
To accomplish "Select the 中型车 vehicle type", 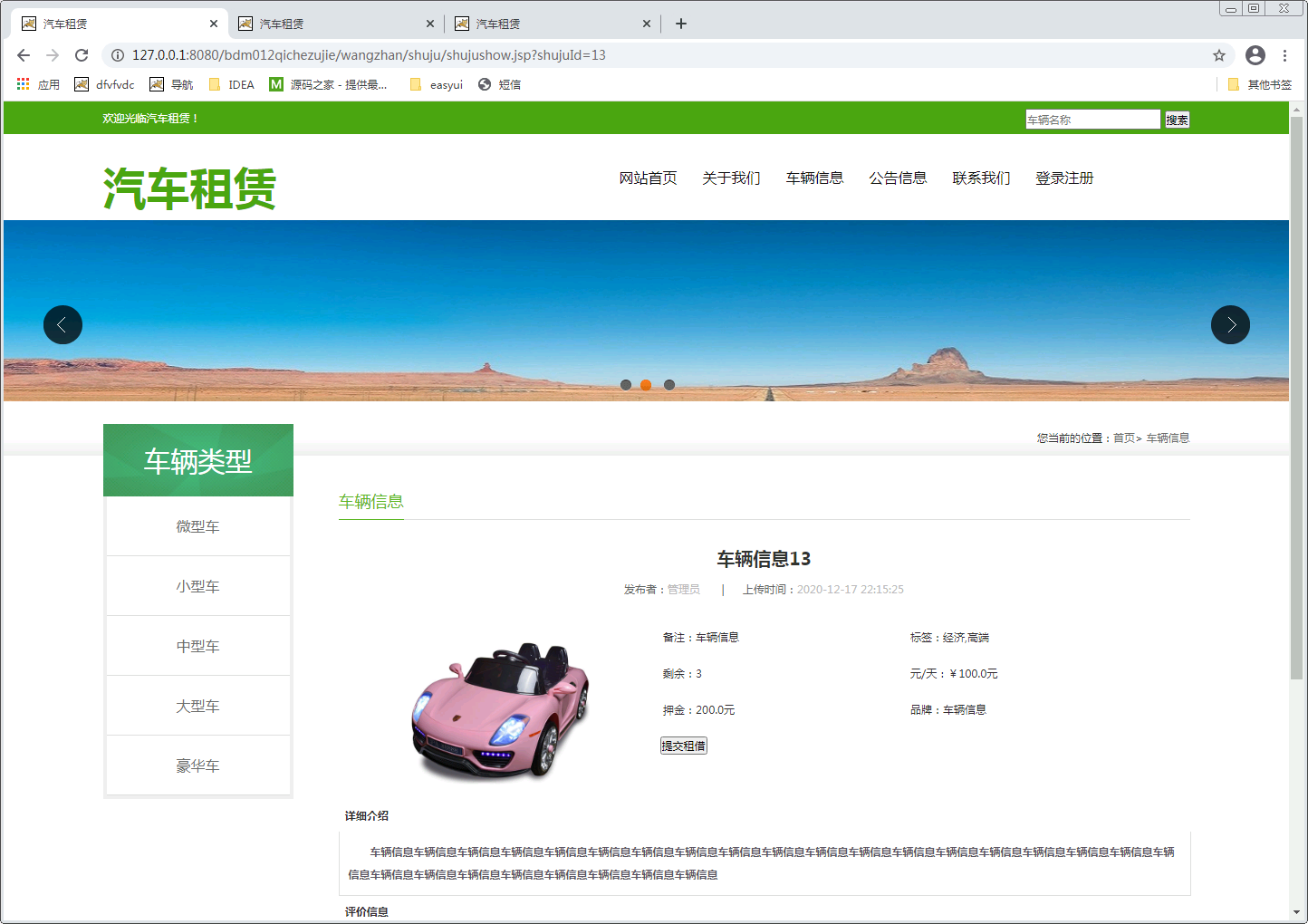I will point(197,646).
